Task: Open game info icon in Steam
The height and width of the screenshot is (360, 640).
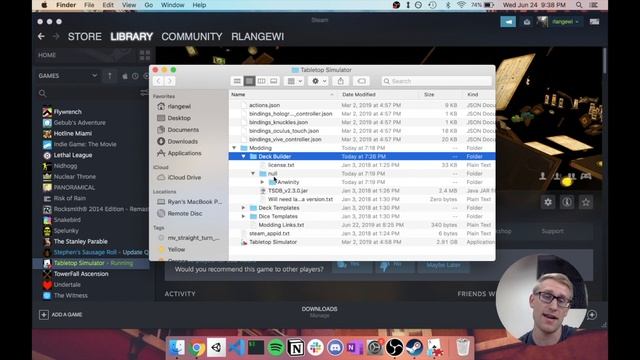Action: coord(567,202)
